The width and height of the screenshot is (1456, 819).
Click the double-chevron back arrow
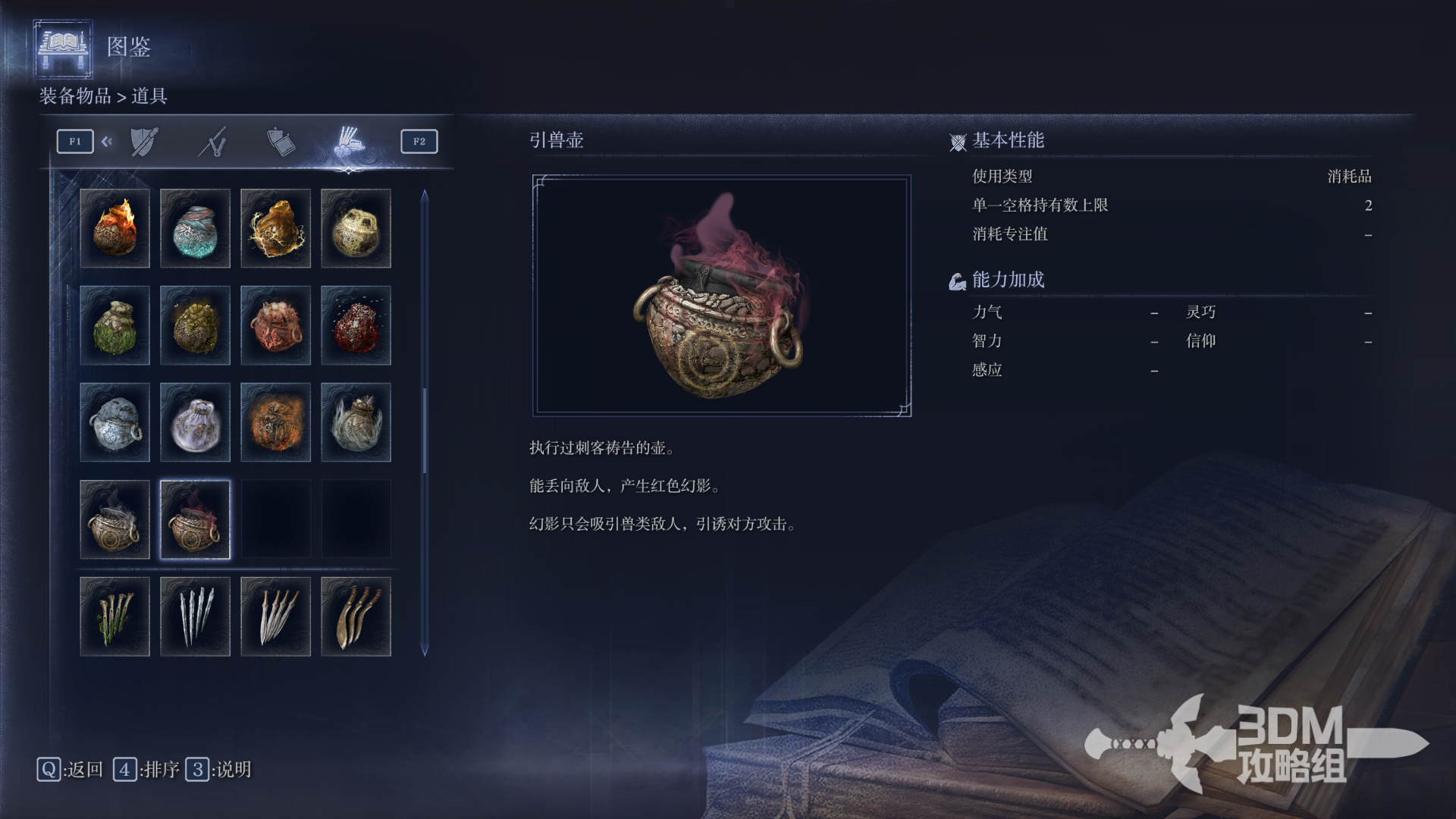pyautogui.click(x=107, y=141)
